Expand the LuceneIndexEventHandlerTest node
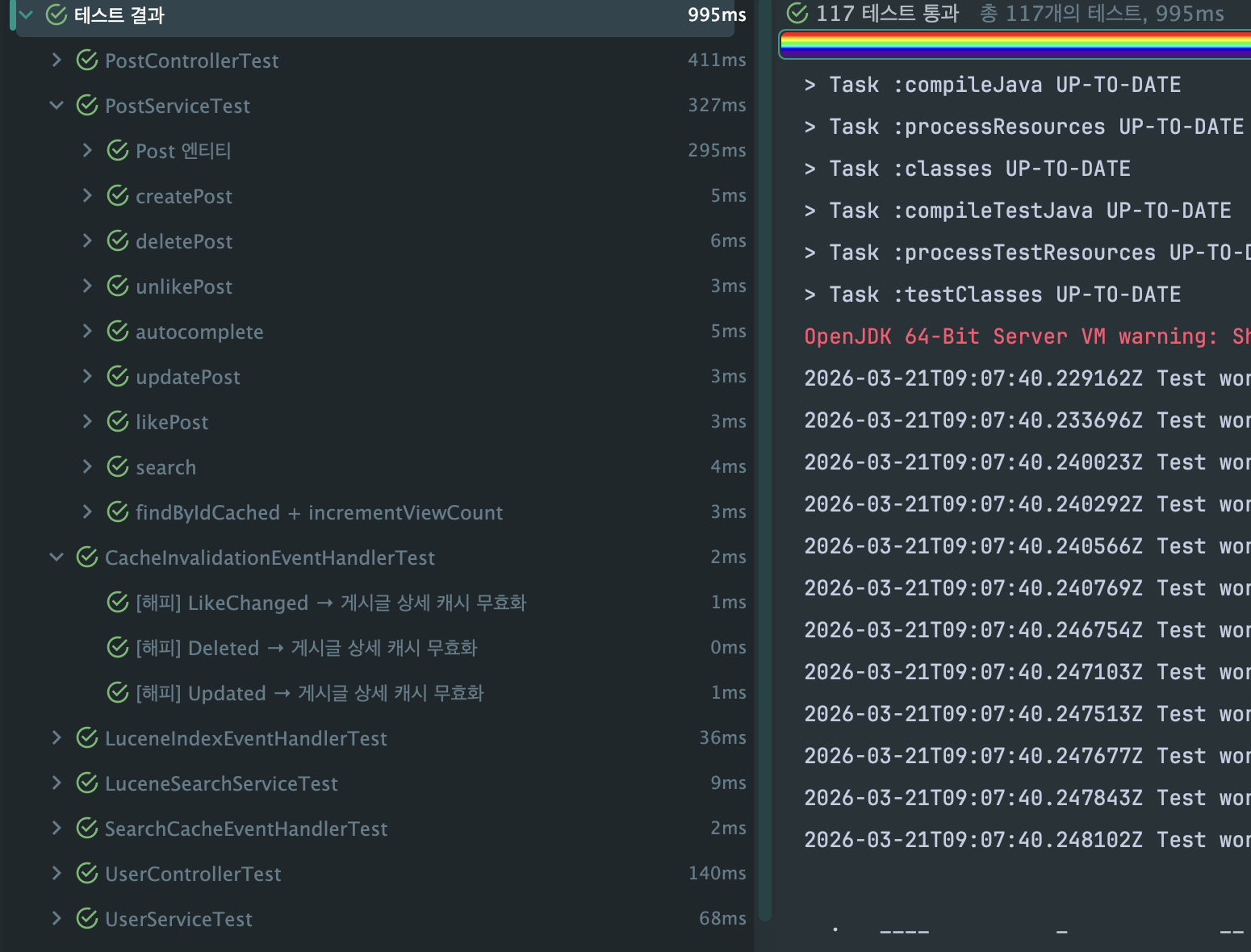Viewport: 1251px width, 952px height. click(x=56, y=737)
